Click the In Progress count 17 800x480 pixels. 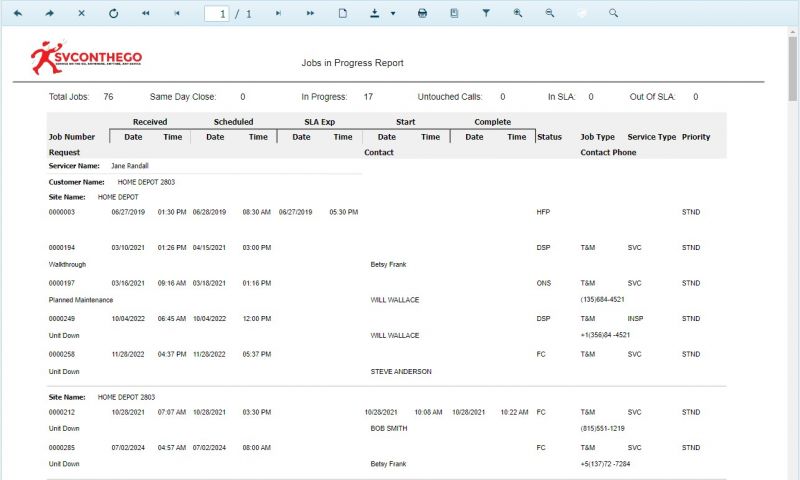point(368,97)
